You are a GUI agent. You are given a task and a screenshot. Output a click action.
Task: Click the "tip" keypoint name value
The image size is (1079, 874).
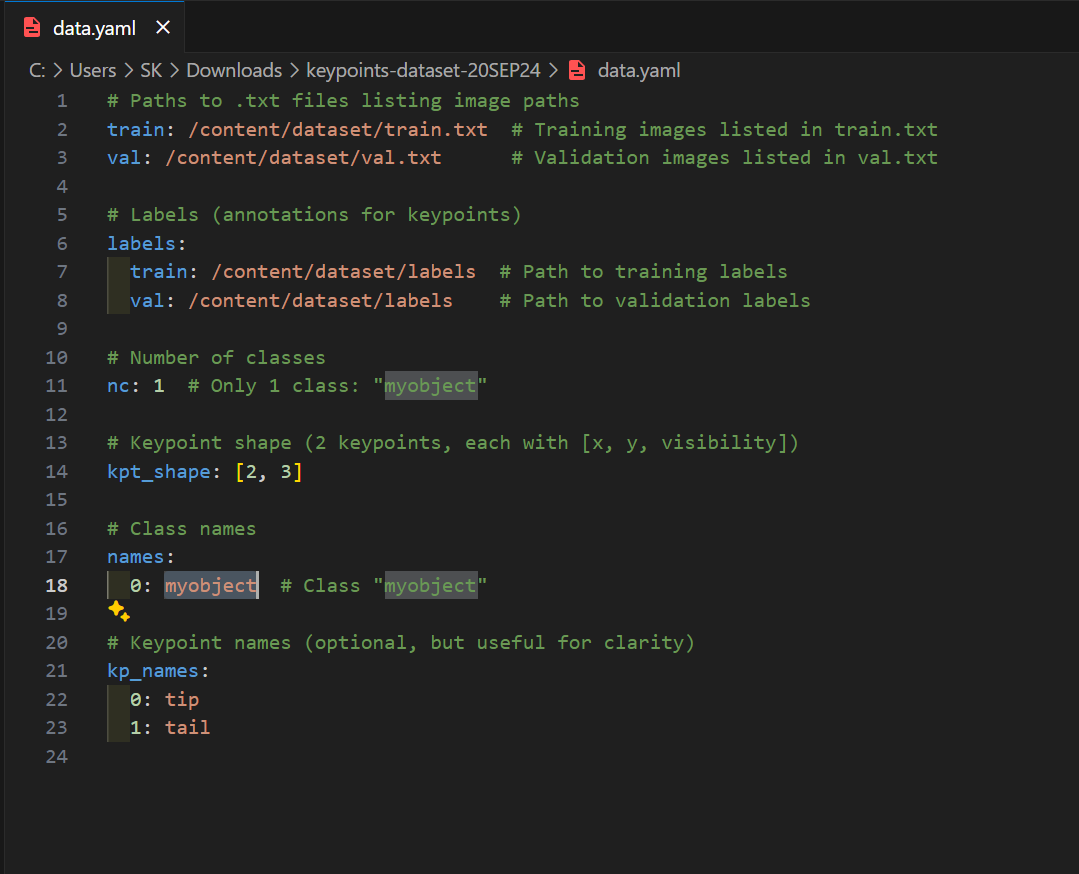coord(182,699)
